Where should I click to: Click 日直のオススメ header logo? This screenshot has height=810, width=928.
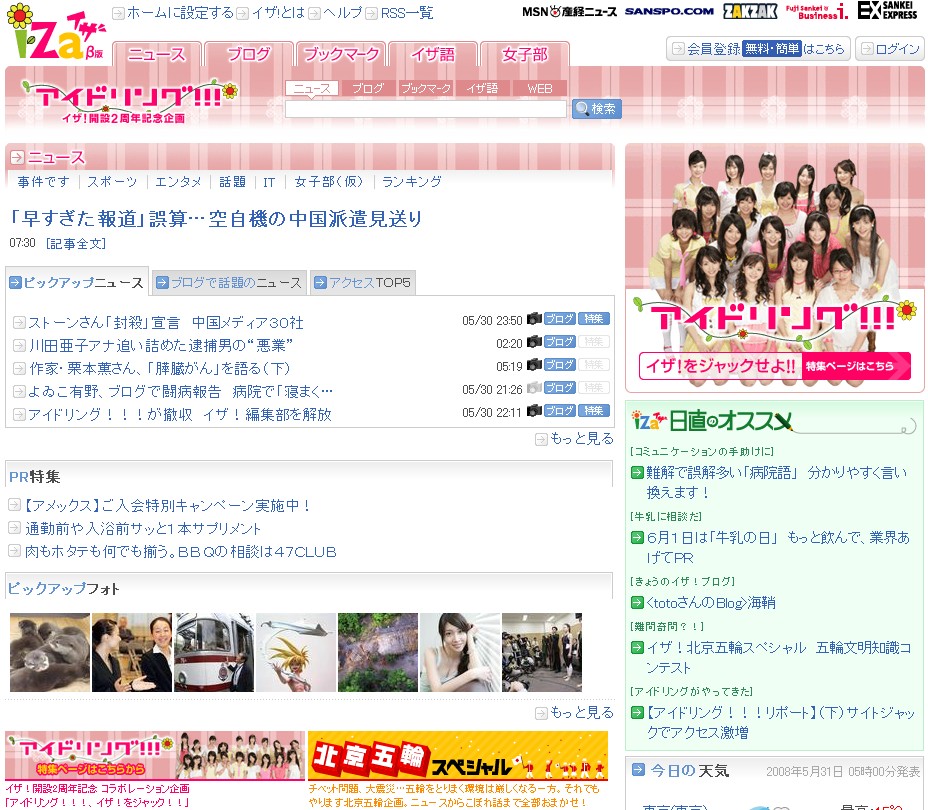tap(711, 421)
